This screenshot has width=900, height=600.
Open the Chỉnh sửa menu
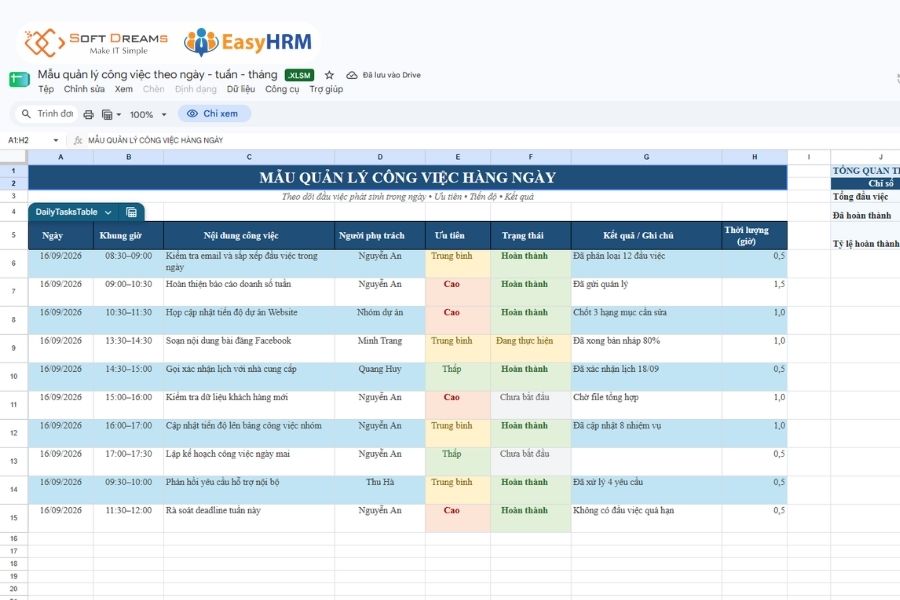point(84,89)
